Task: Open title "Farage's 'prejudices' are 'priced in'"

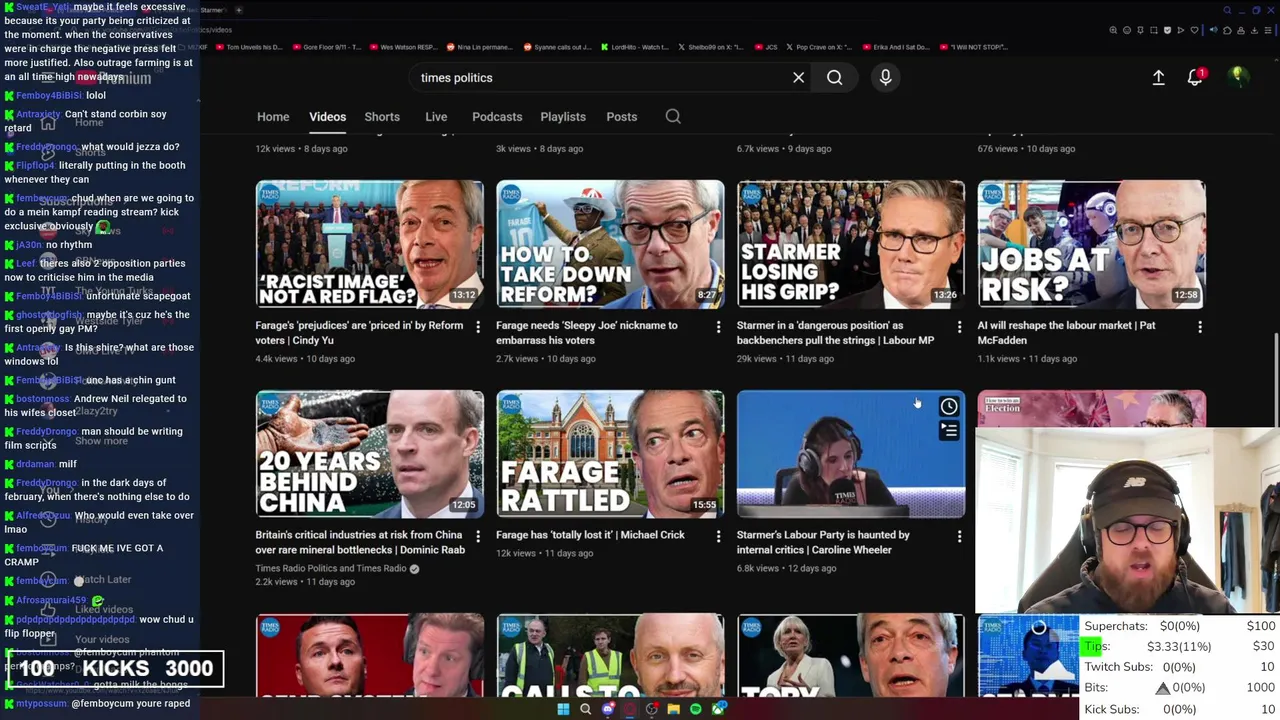Action: pos(359,333)
